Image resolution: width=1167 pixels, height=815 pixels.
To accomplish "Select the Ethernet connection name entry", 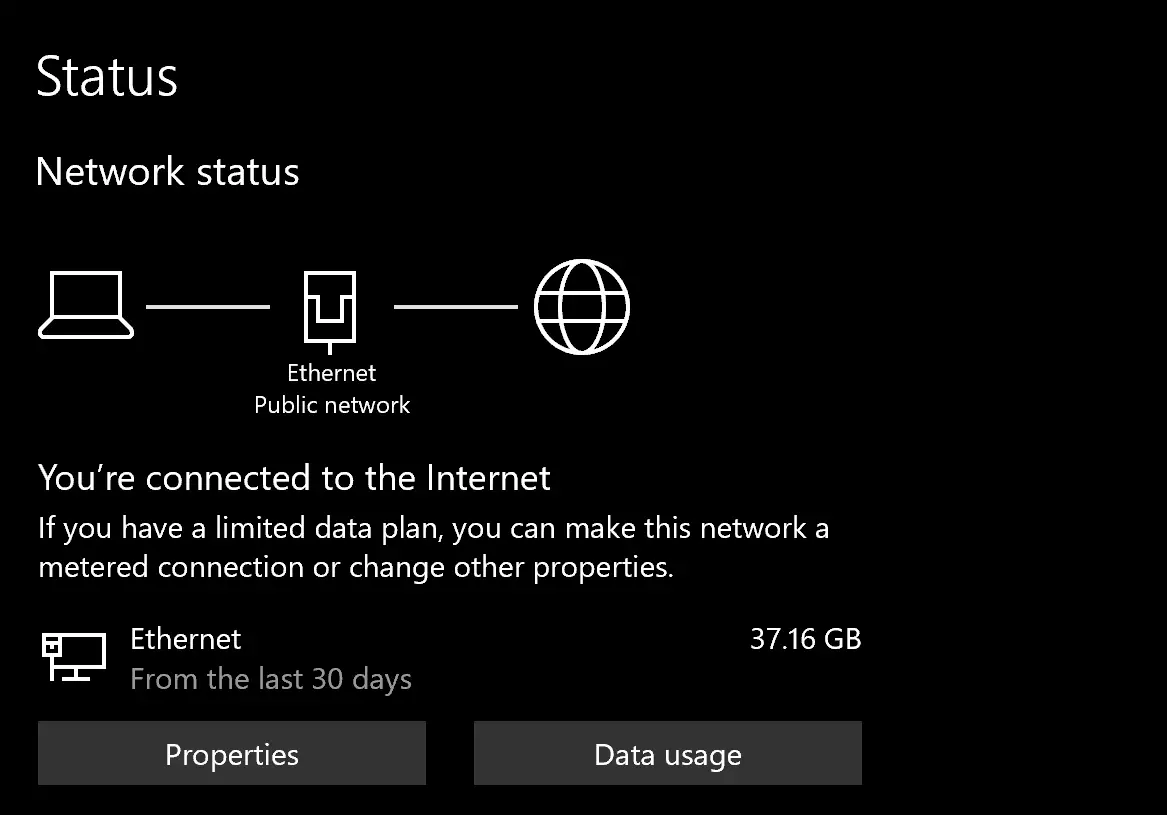I will (186, 639).
